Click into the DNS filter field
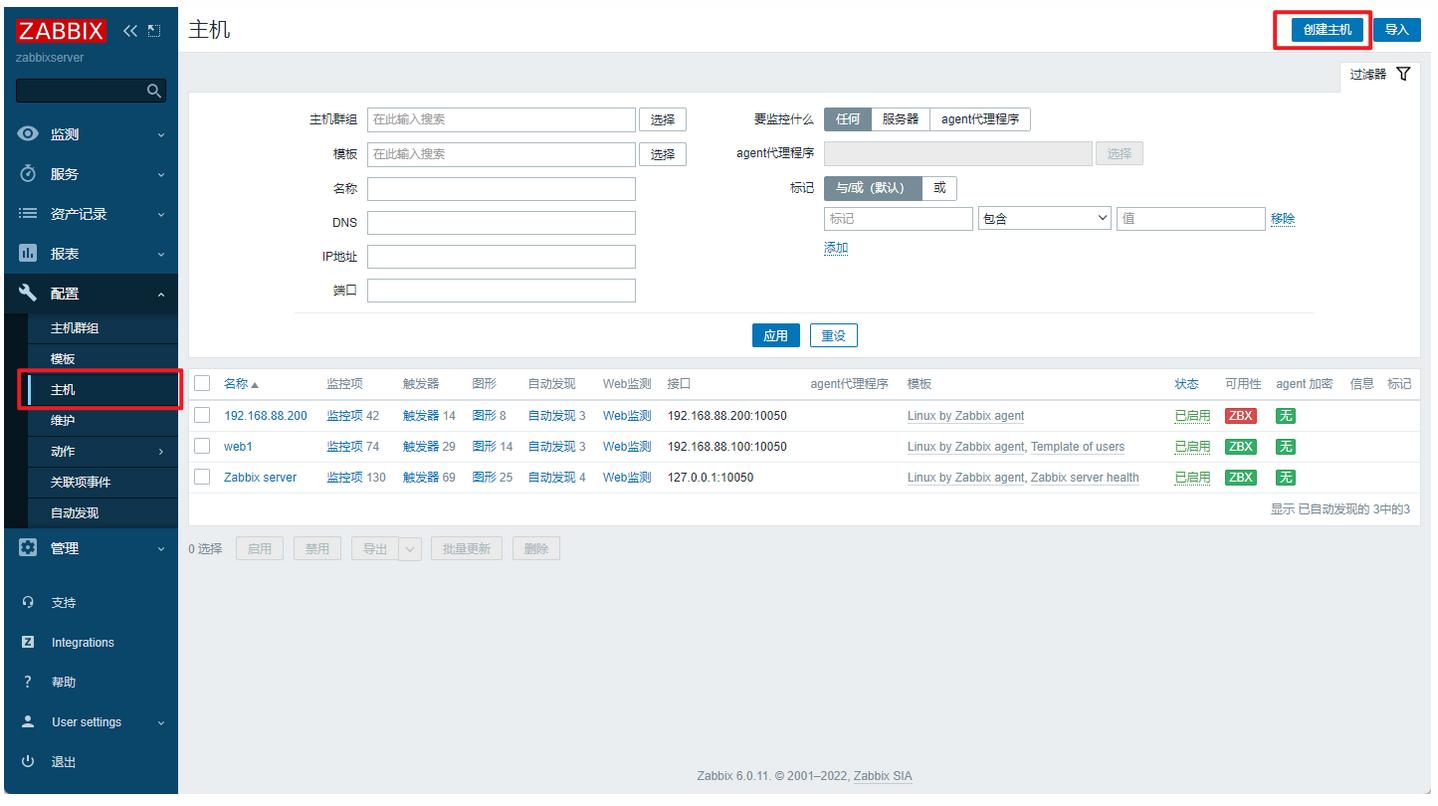 (x=501, y=223)
